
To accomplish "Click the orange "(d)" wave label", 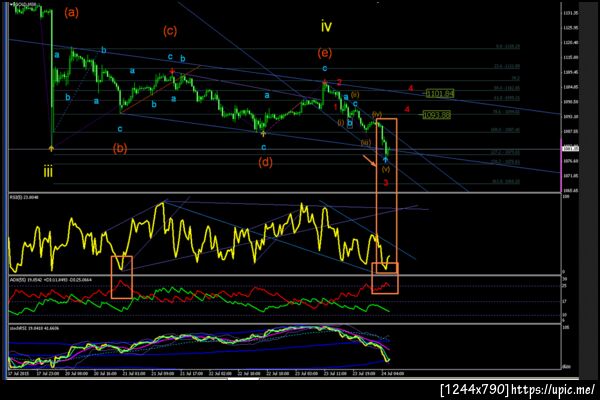I will pos(265,162).
